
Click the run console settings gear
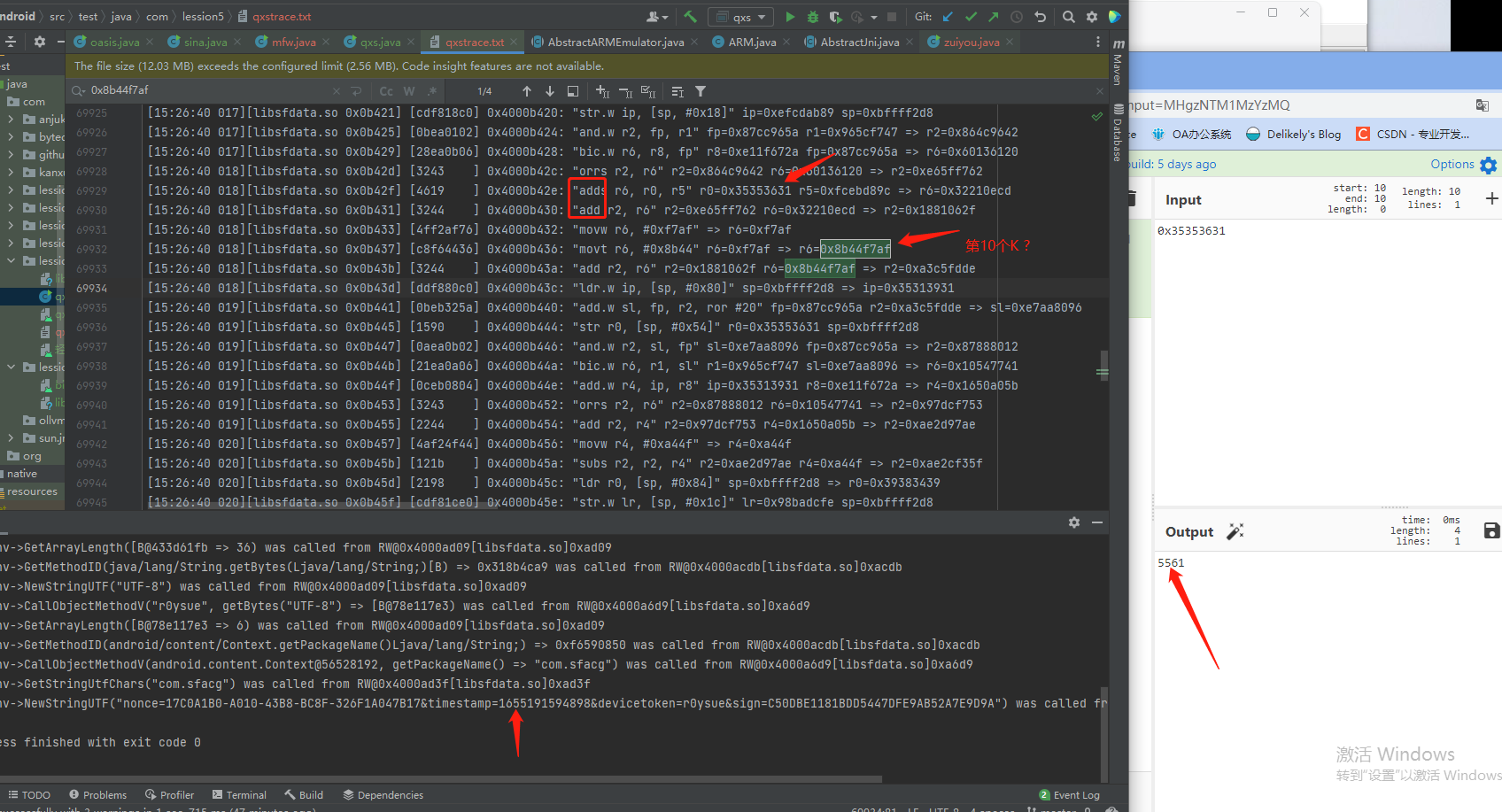(x=1074, y=522)
